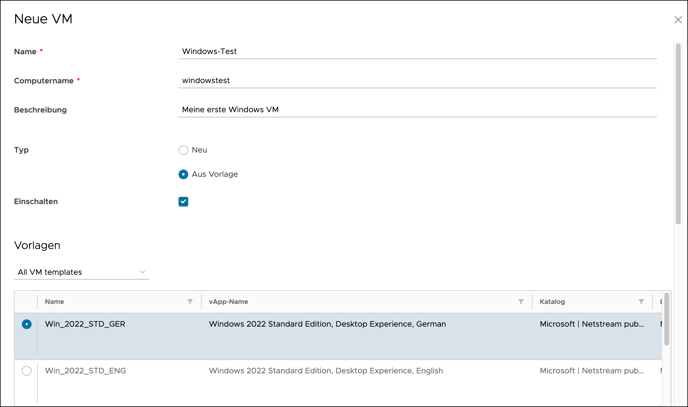This screenshot has width=688, height=407.
Task: Toggle the Einschalten checkbox
Action: coord(183,202)
